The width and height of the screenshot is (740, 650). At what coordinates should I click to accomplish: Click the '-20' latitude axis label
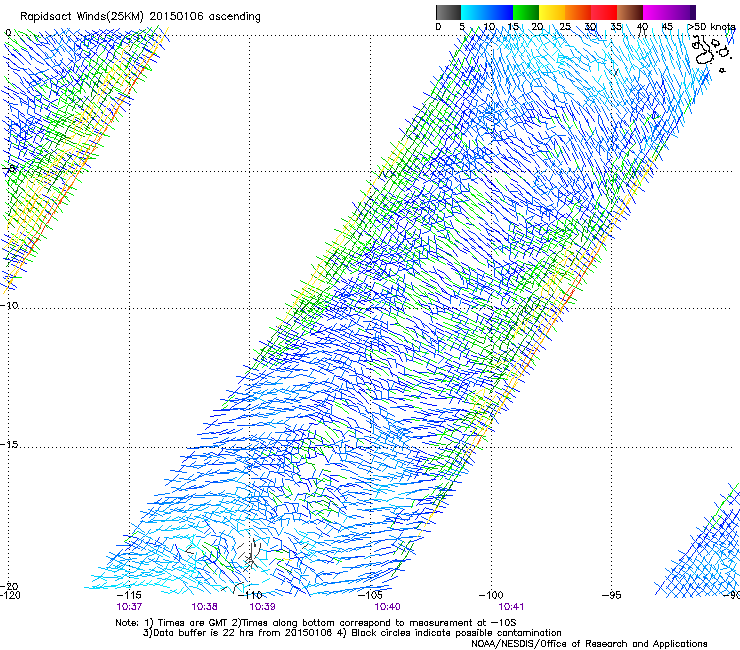pos(9,587)
